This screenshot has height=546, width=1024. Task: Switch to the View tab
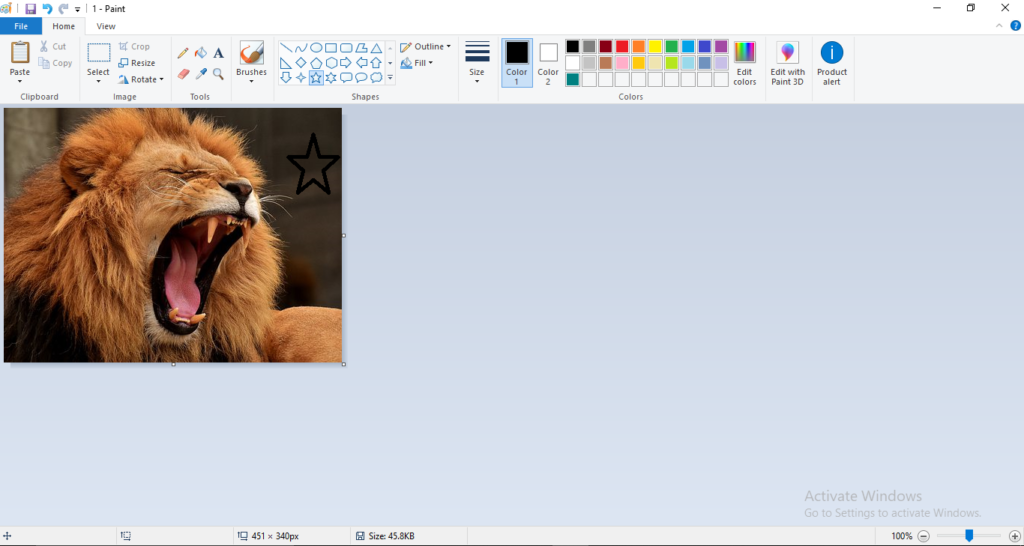[105, 26]
